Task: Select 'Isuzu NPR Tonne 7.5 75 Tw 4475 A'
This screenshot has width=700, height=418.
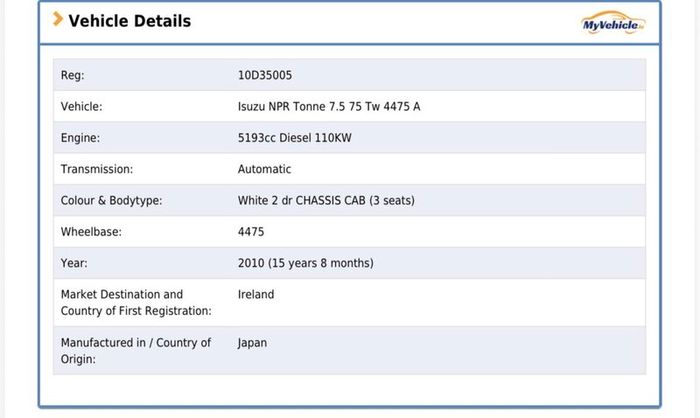Action: 329,106
